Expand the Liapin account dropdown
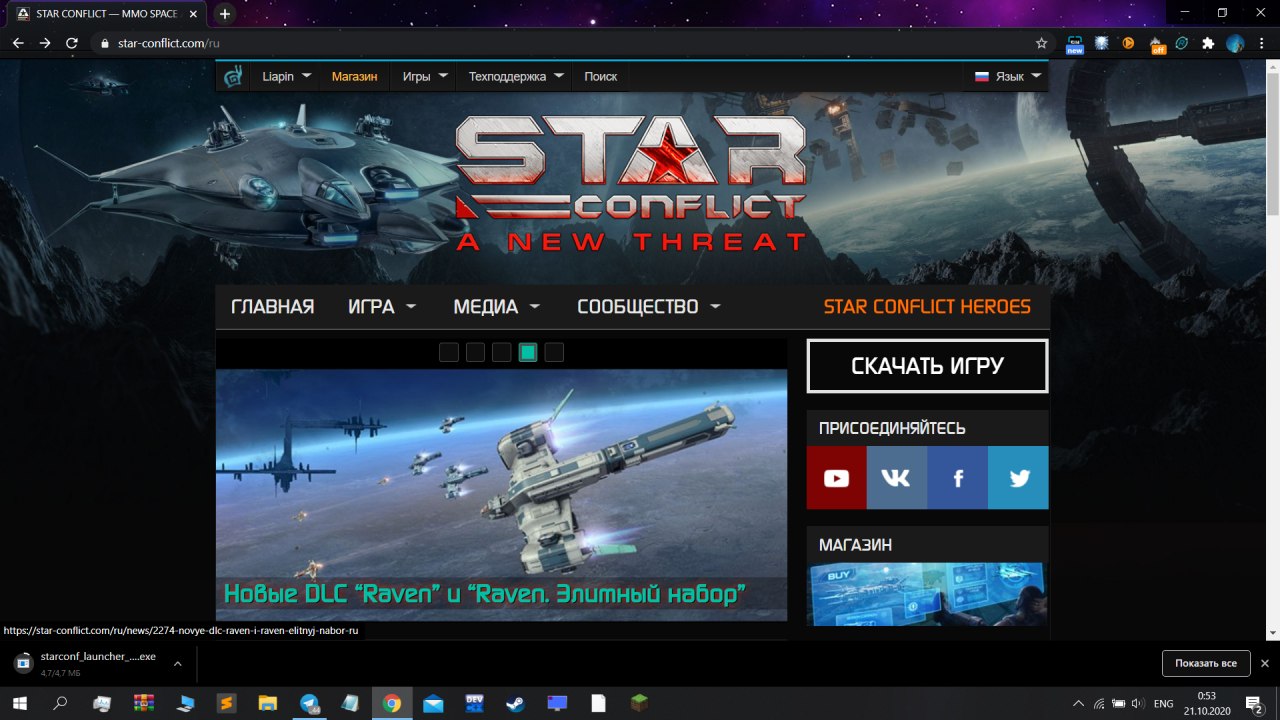This screenshot has width=1280, height=720. tap(287, 76)
